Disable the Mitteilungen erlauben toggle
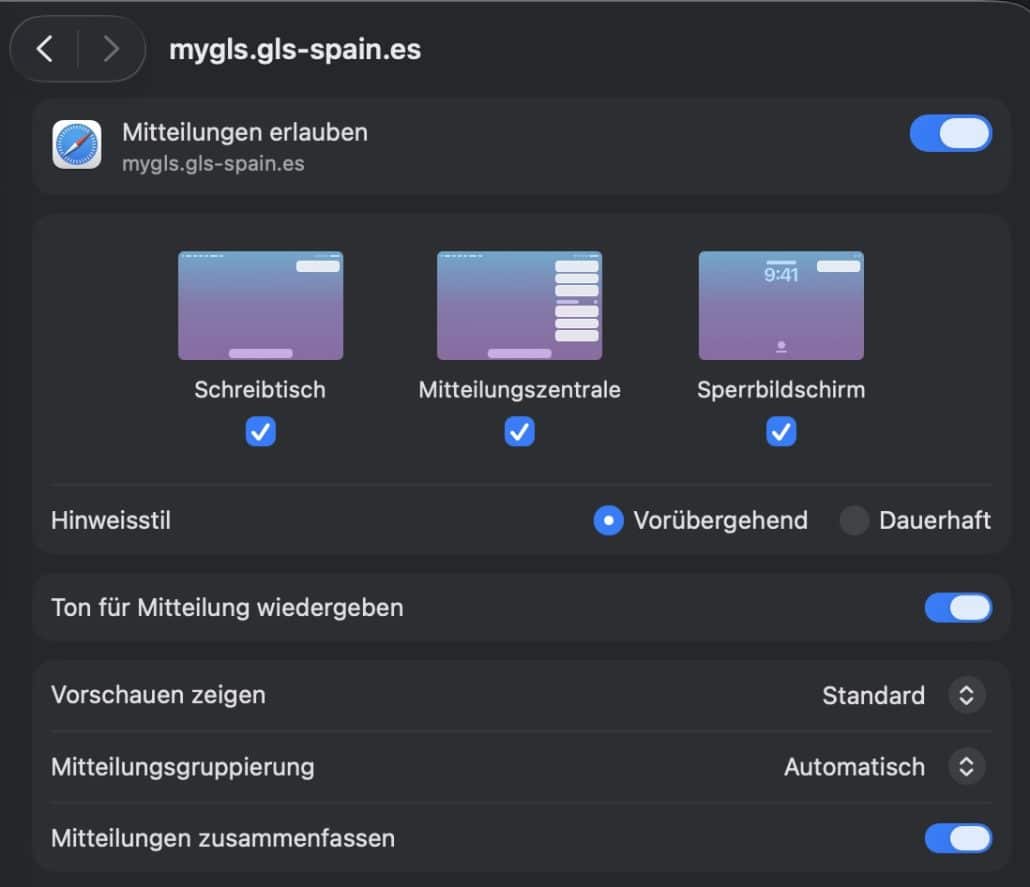Image resolution: width=1030 pixels, height=887 pixels. coord(950,132)
